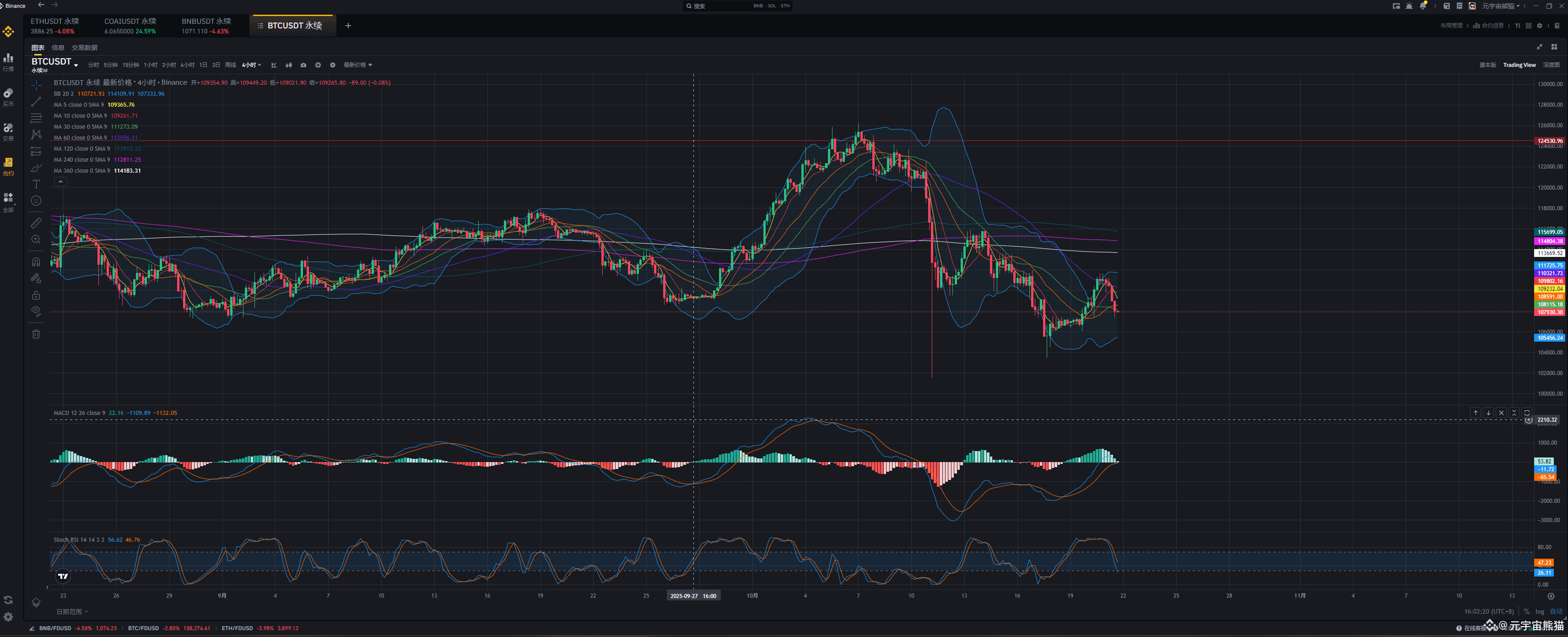
Task: Open the candlestick chart style icon
Action: click(x=288, y=65)
